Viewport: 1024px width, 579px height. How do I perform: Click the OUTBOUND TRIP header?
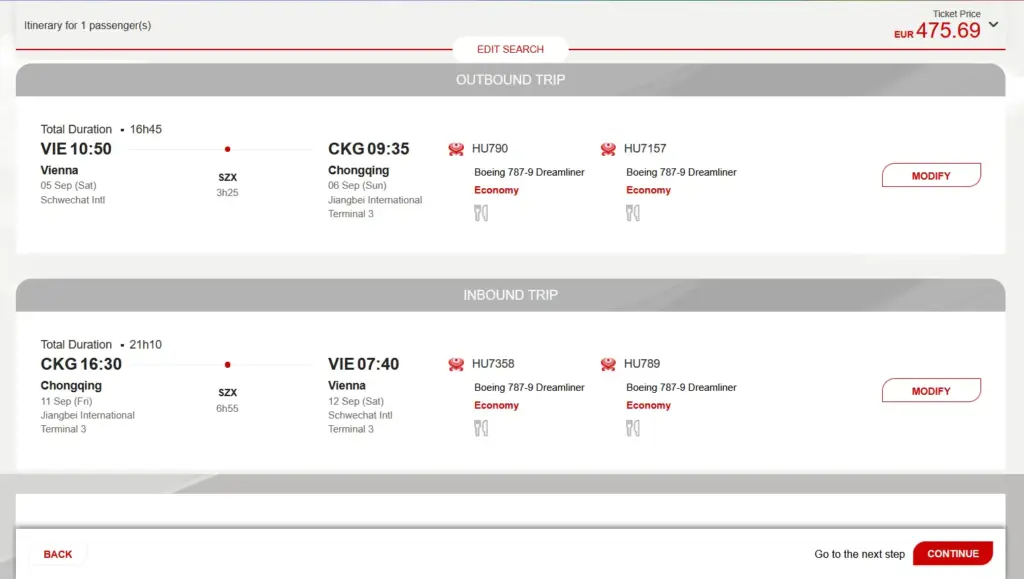tap(510, 80)
